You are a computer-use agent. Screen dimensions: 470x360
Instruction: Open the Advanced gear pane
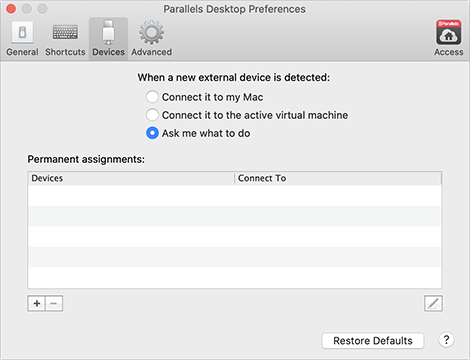tap(151, 39)
